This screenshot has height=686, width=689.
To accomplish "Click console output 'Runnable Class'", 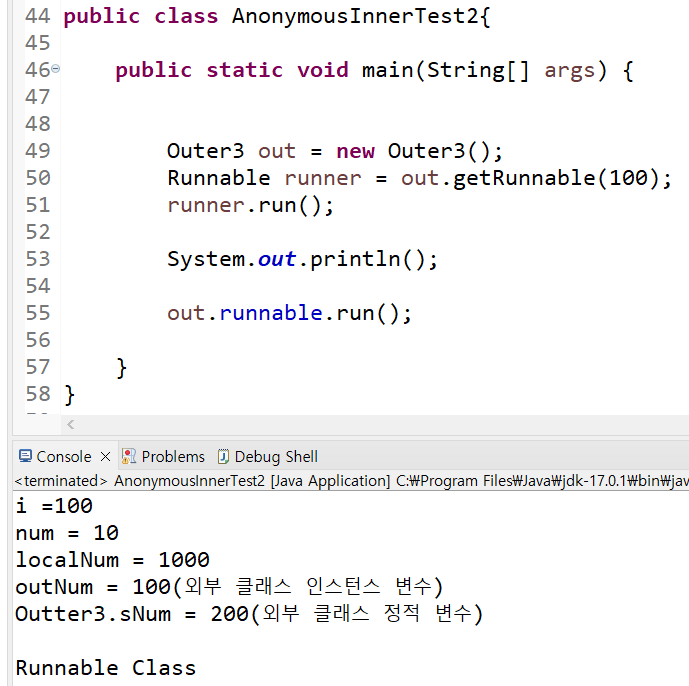I will (x=105, y=668).
